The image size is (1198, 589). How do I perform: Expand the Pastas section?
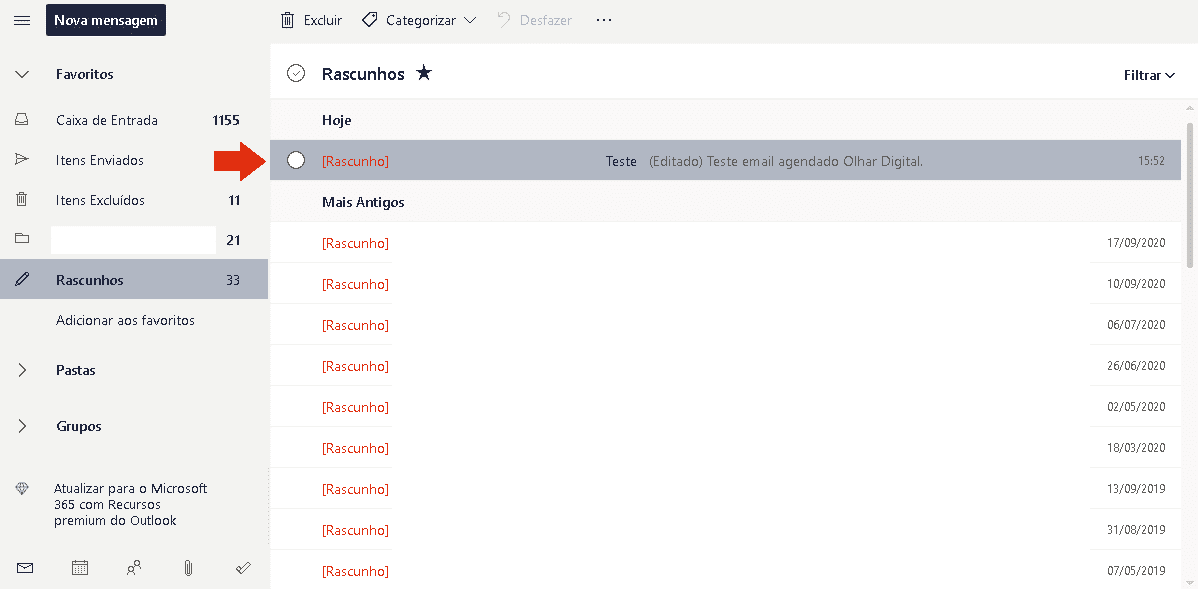[22, 370]
